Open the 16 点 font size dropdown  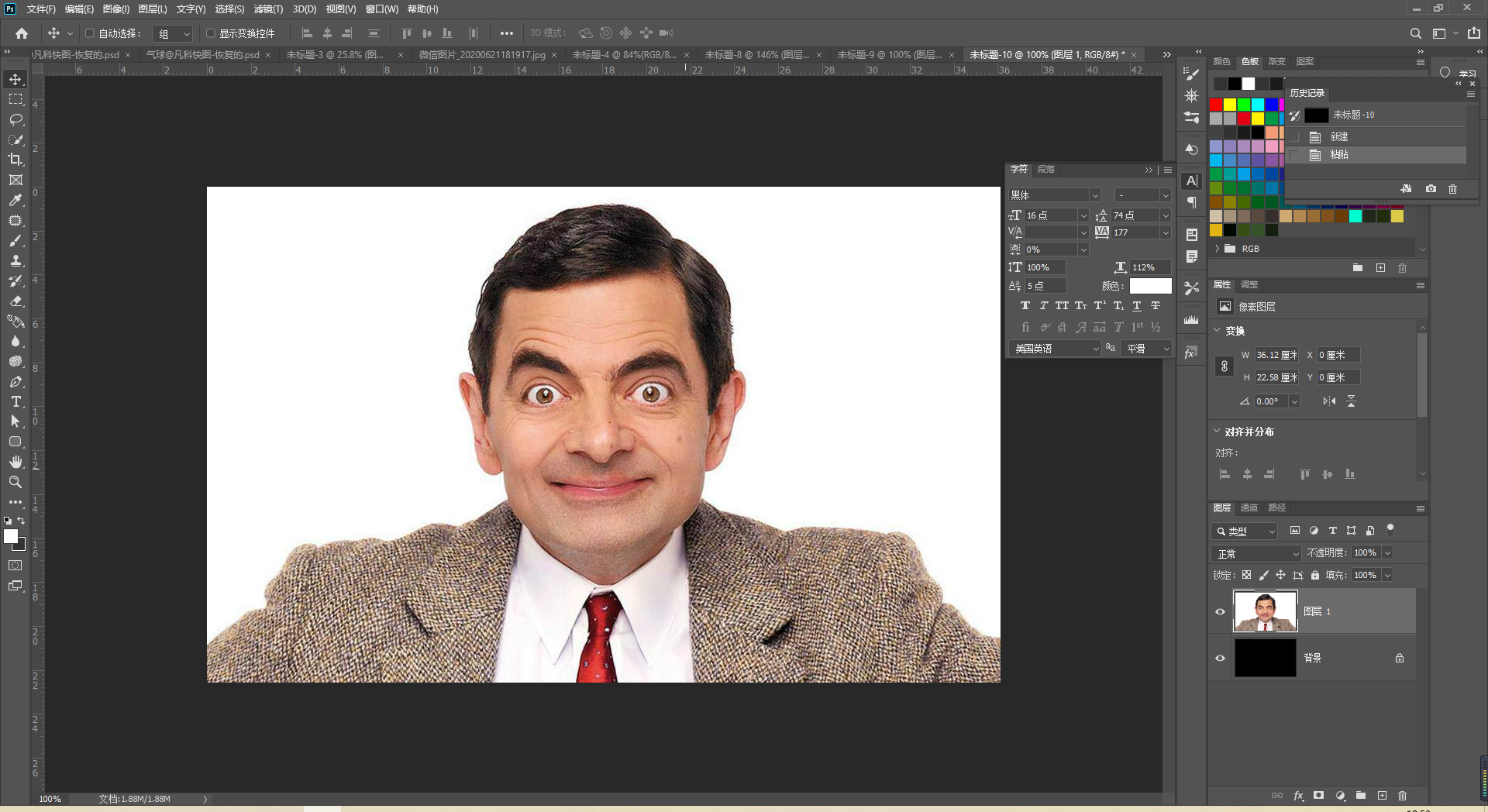coord(1083,215)
